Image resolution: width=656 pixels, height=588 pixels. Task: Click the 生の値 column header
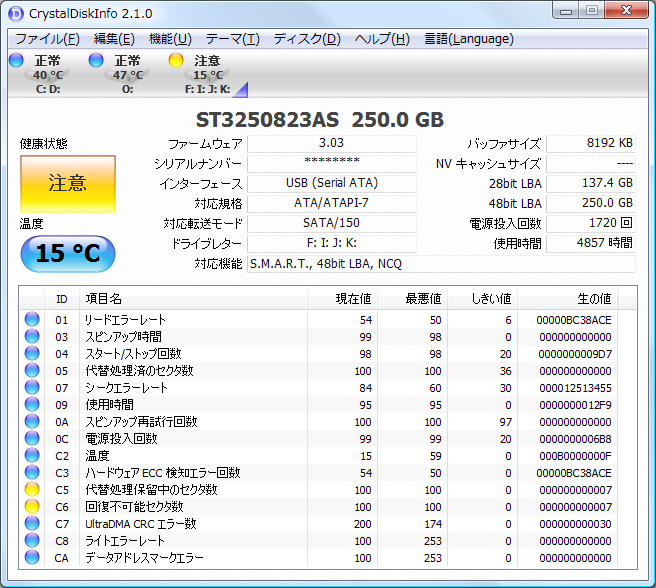coord(568,299)
